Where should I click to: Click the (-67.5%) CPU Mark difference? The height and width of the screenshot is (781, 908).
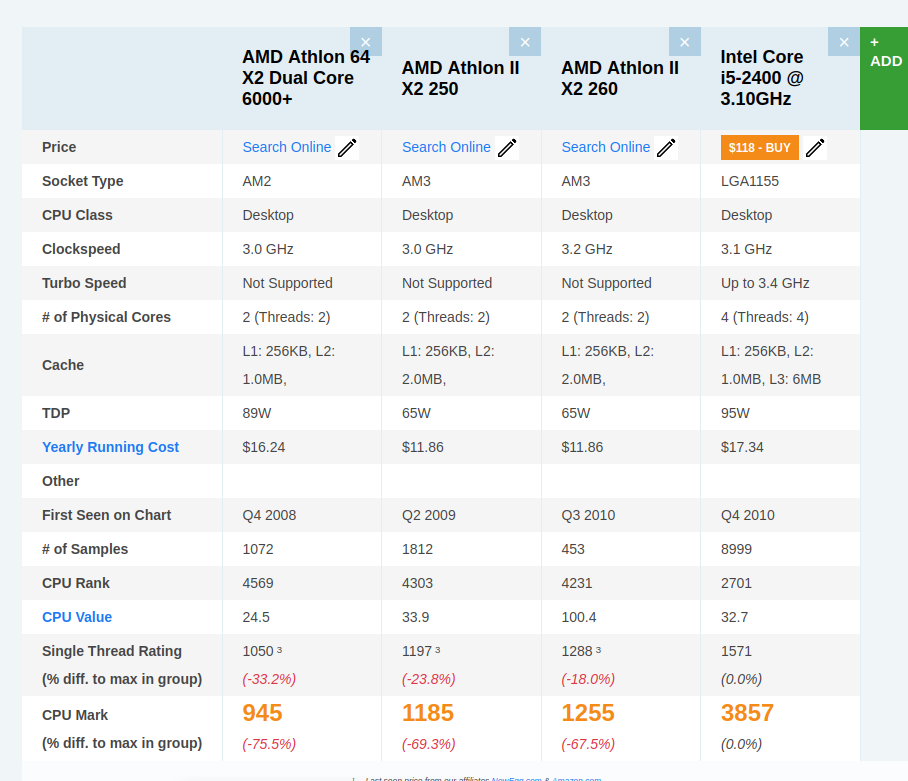(x=588, y=744)
